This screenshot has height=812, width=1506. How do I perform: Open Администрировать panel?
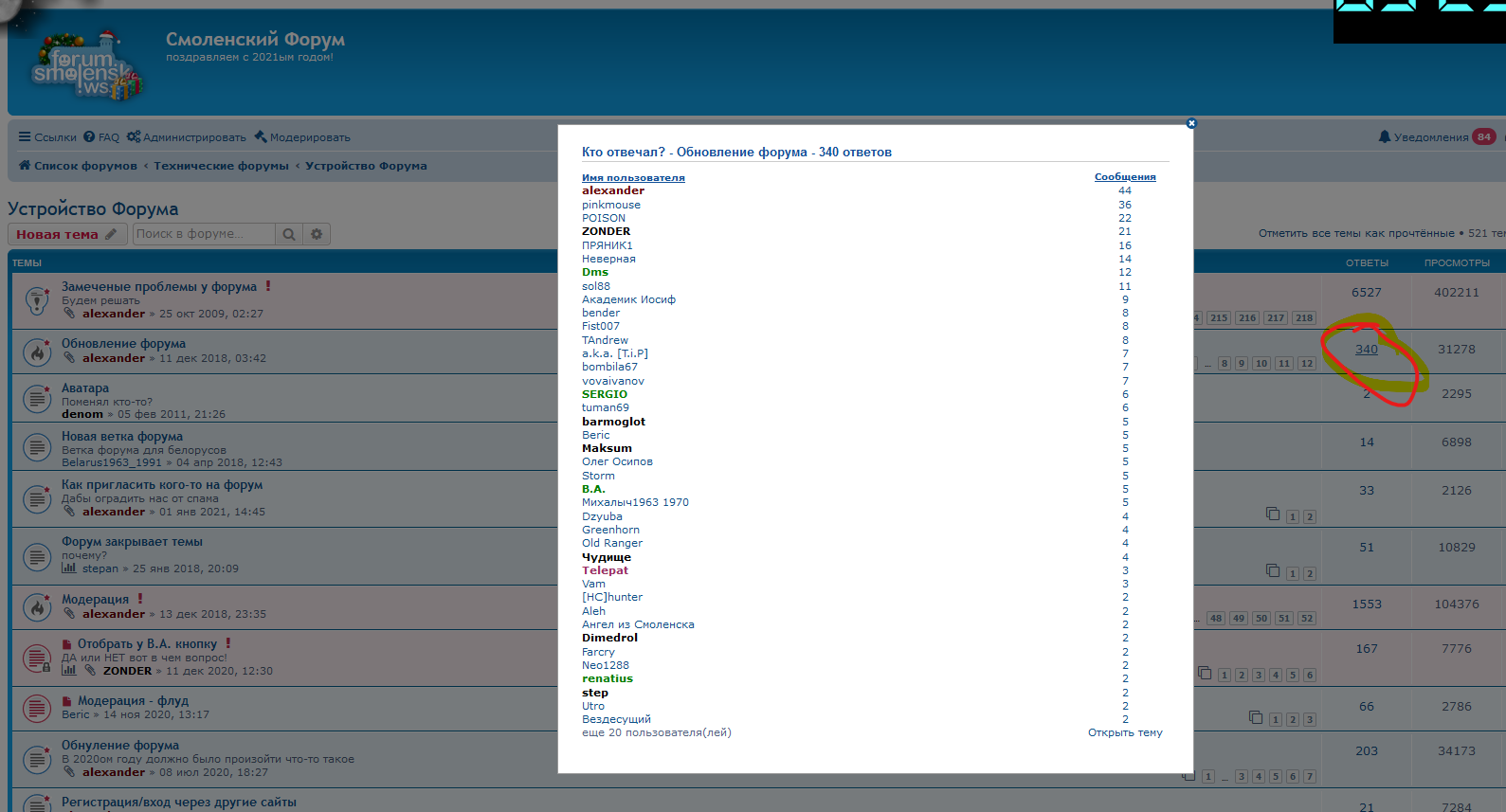[x=186, y=137]
